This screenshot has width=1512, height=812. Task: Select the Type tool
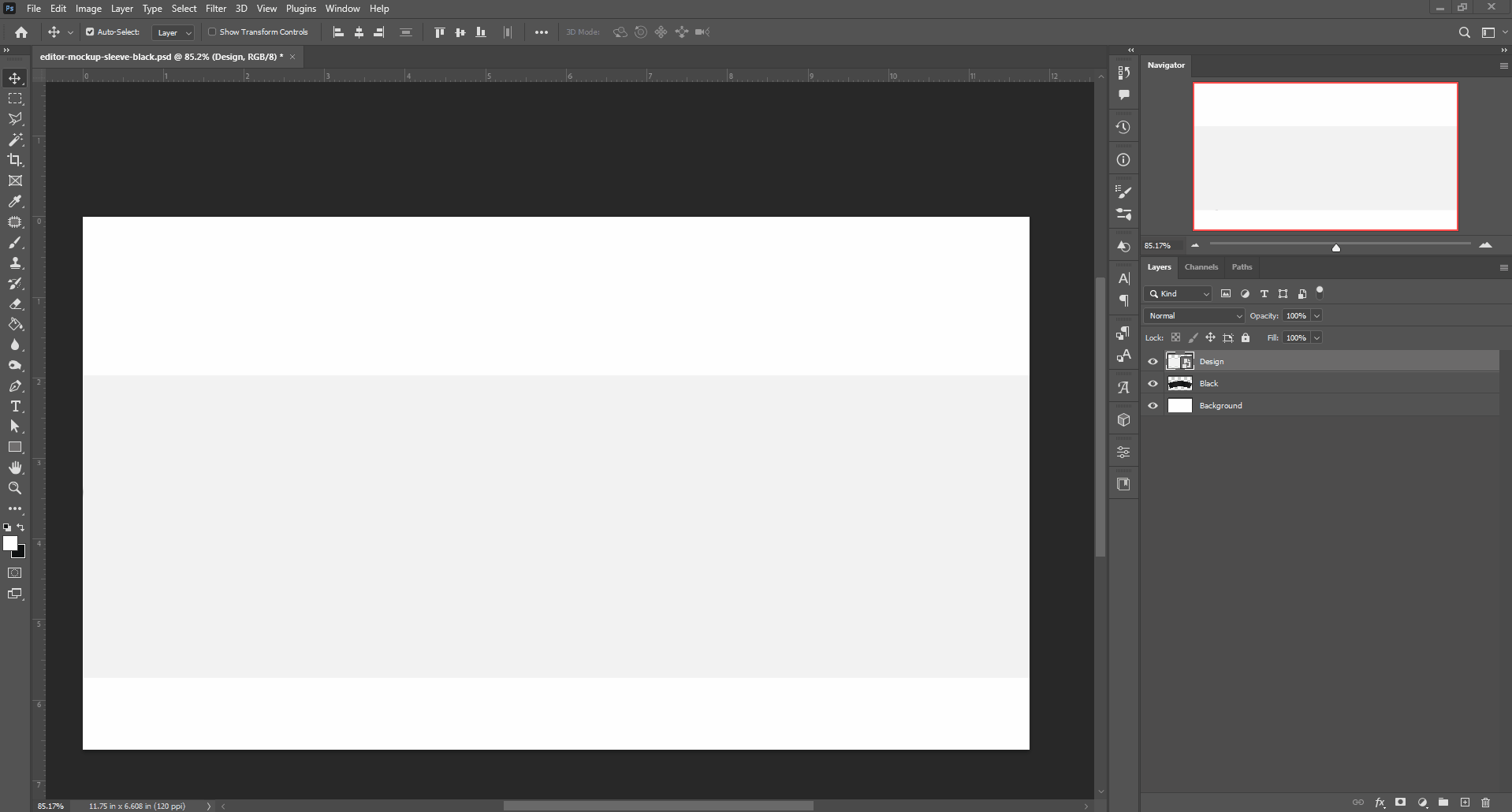[x=15, y=407]
